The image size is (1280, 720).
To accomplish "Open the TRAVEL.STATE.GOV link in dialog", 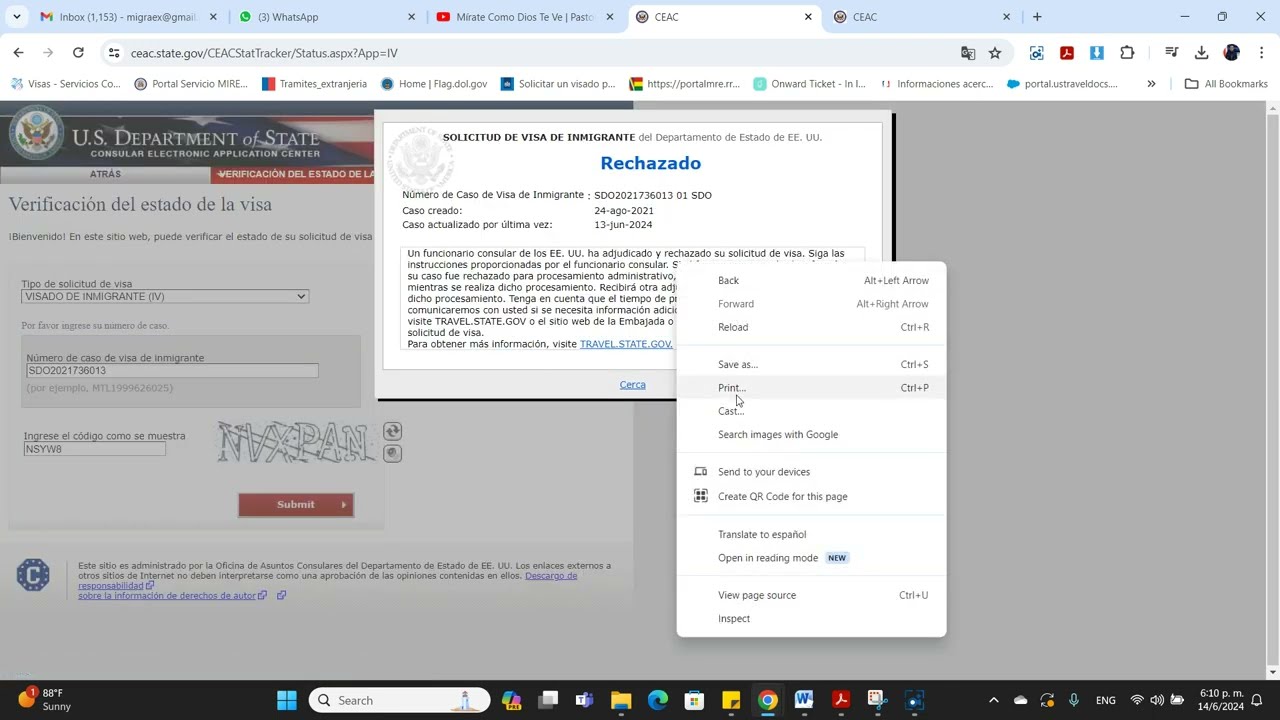I will point(626,344).
